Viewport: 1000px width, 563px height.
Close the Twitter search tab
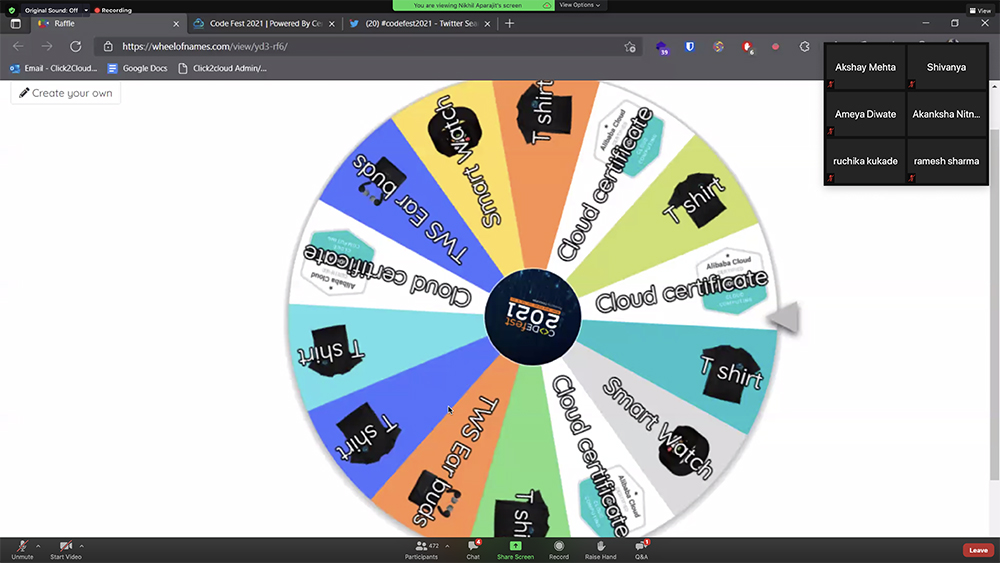[487, 24]
